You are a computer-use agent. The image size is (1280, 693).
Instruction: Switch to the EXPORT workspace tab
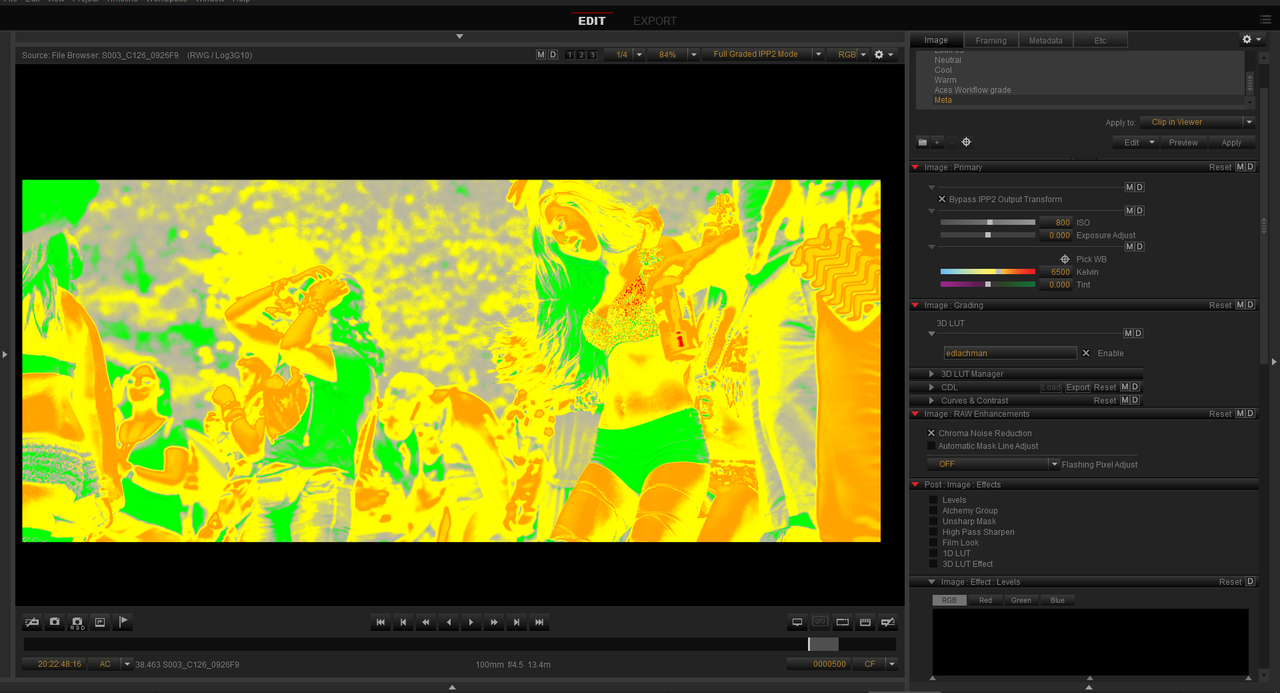pos(655,21)
